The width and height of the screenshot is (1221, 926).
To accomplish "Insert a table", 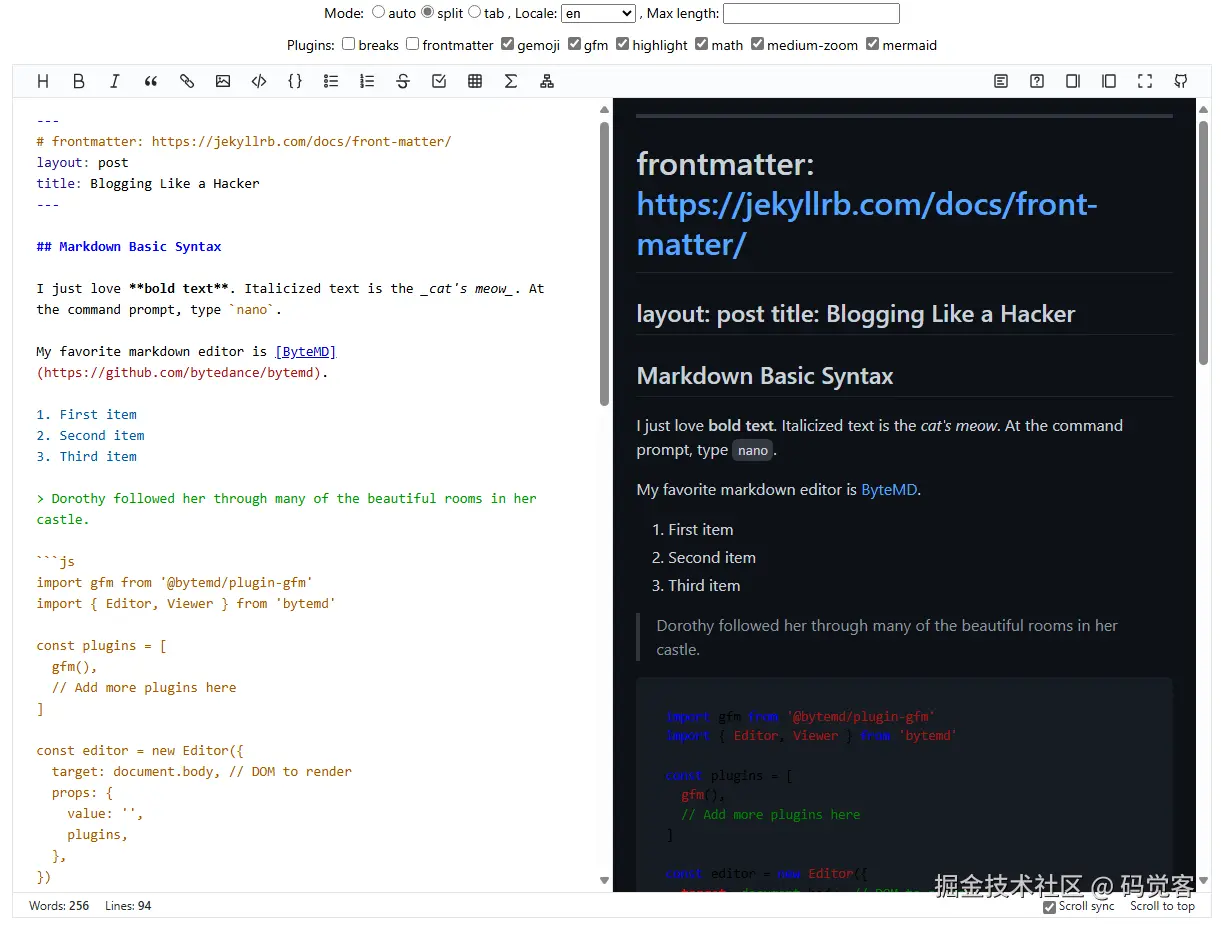I will point(475,81).
